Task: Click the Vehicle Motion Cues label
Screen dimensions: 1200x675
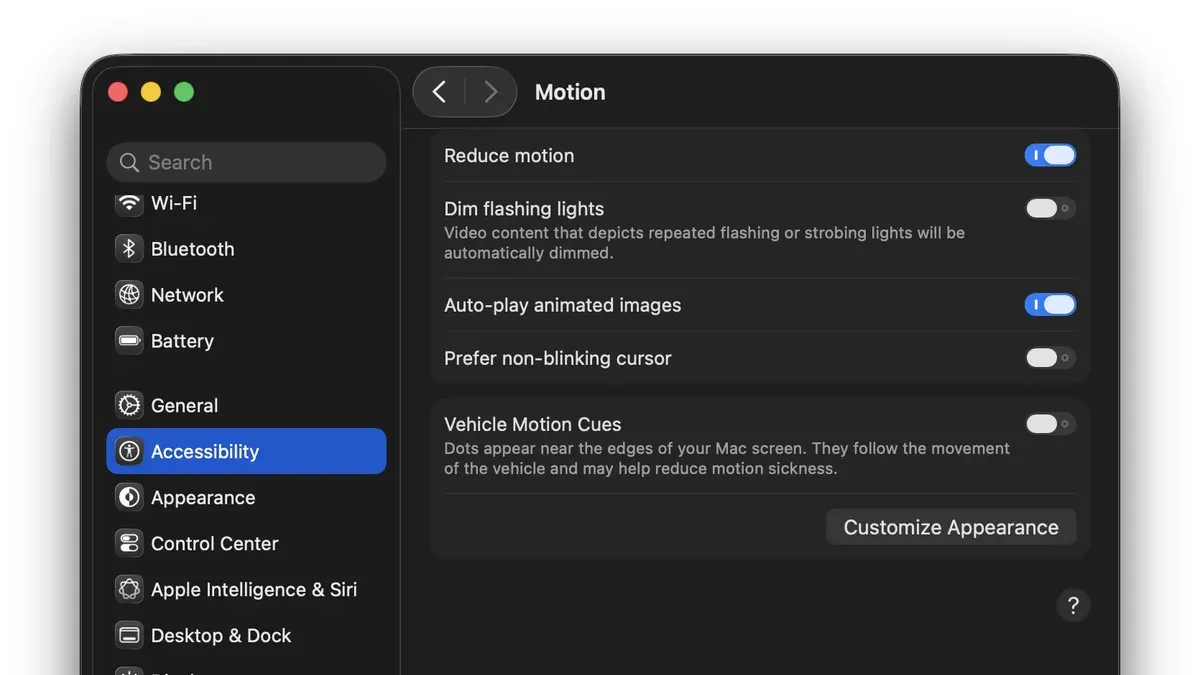Action: point(533,424)
